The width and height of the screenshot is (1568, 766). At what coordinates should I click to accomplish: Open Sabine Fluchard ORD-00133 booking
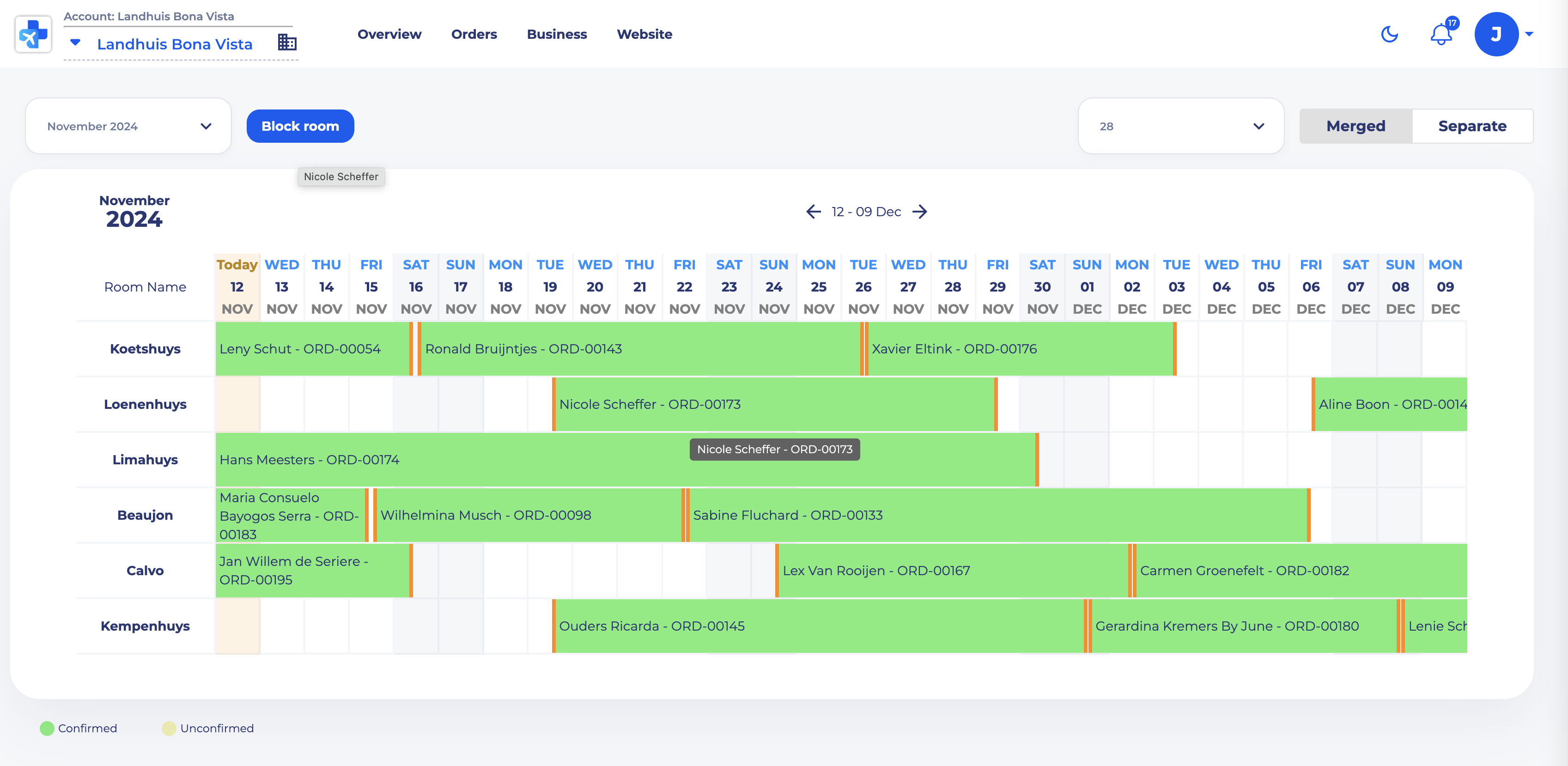997,515
